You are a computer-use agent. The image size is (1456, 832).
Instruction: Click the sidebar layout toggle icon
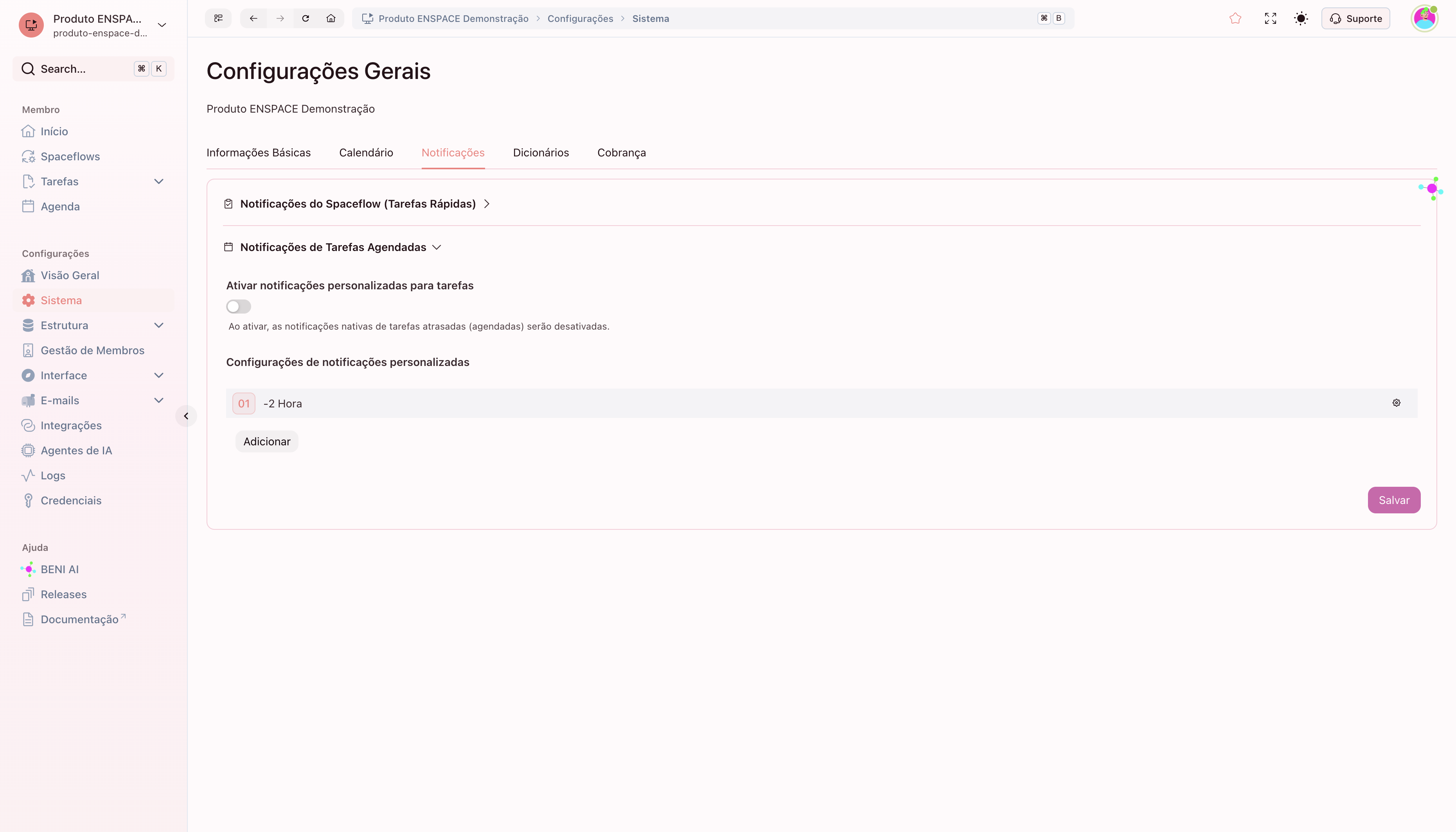pos(218,18)
